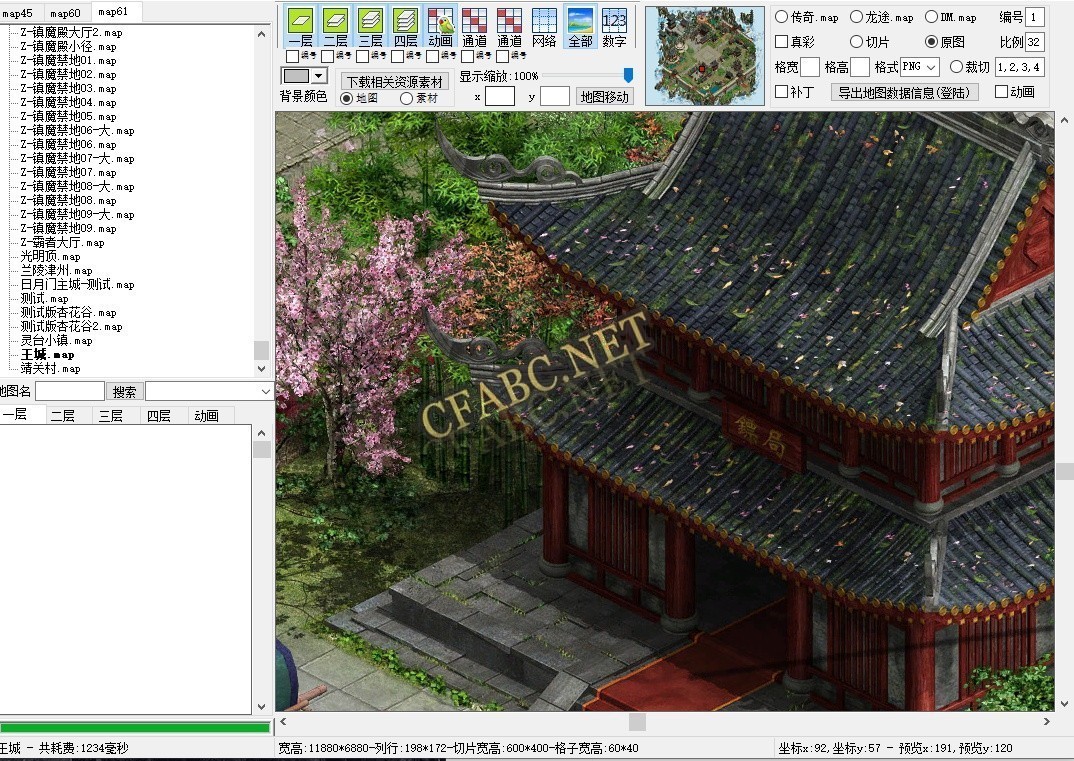Open the 动画 tab in lower panel

pyautogui.click(x=206, y=416)
